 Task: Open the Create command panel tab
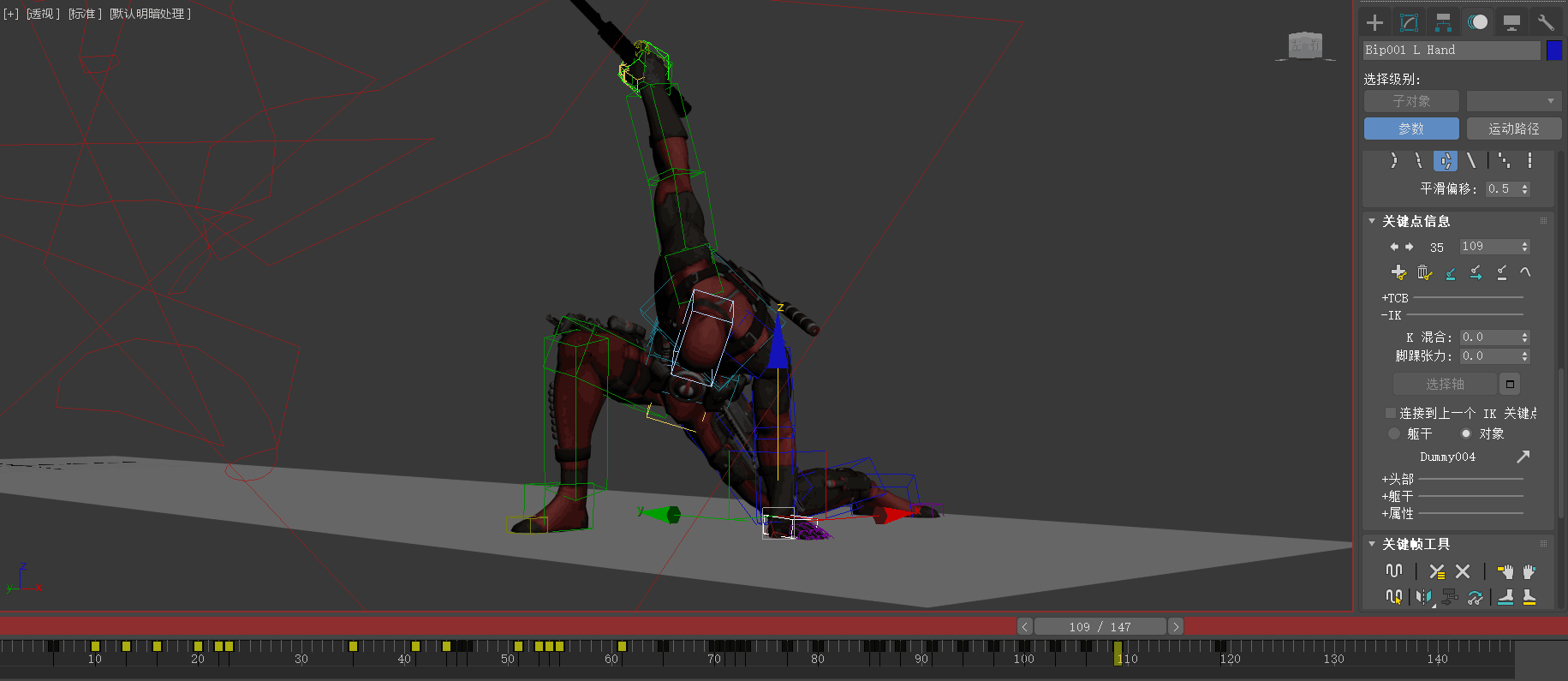1374,22
